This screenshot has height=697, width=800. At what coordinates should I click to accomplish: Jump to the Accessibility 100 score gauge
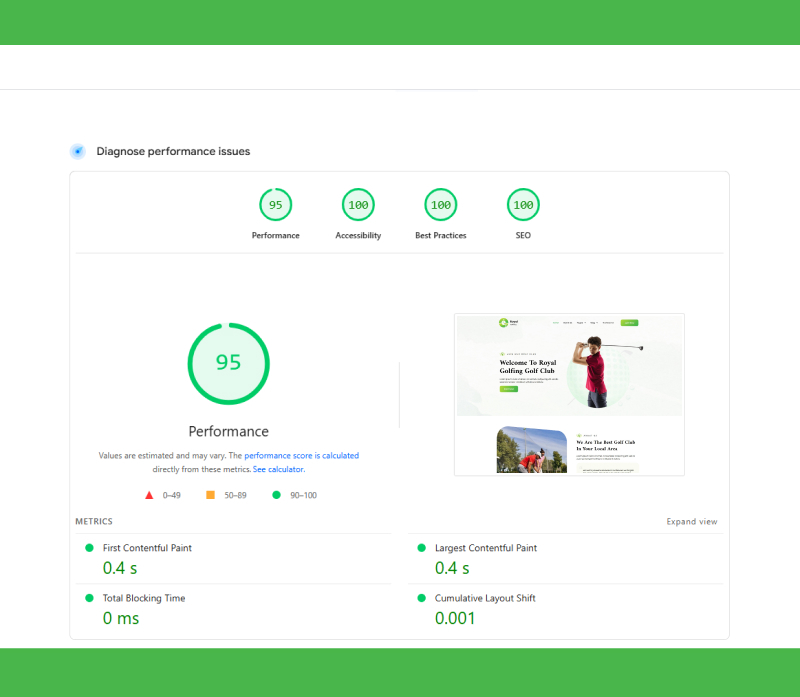(358, 205)
